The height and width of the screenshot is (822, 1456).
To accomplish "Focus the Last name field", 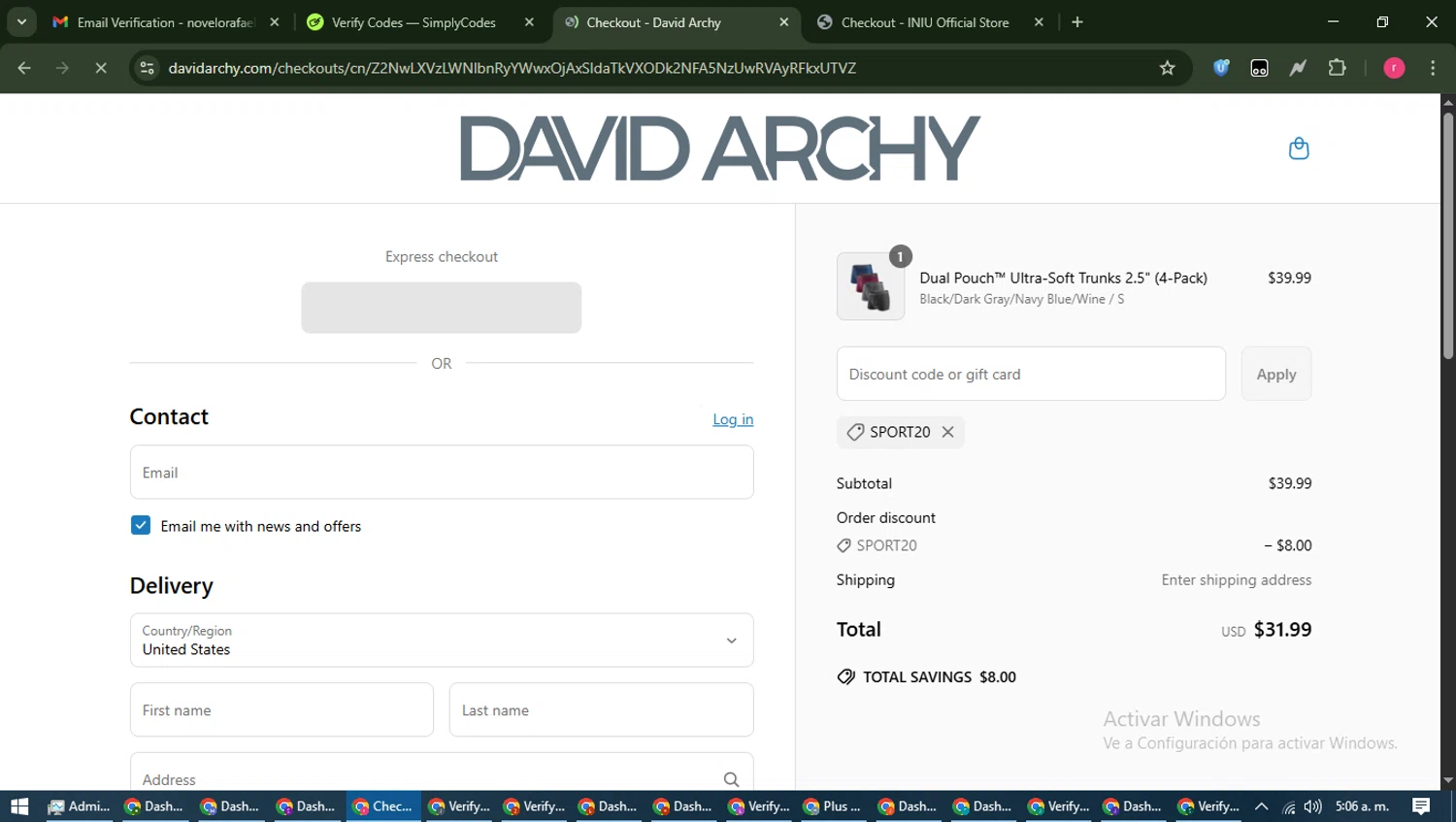I will point(601,709).
